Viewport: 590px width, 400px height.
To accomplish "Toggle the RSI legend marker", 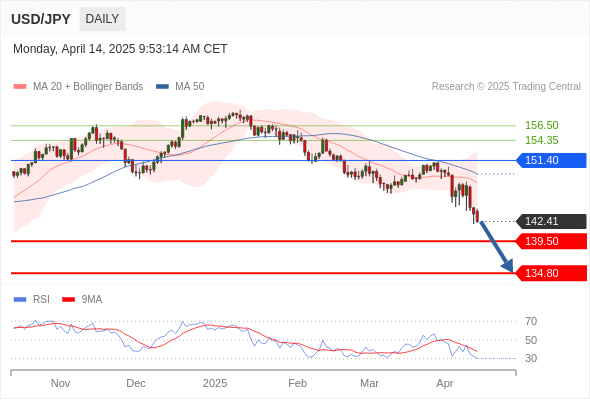I will tap(20, 300).
